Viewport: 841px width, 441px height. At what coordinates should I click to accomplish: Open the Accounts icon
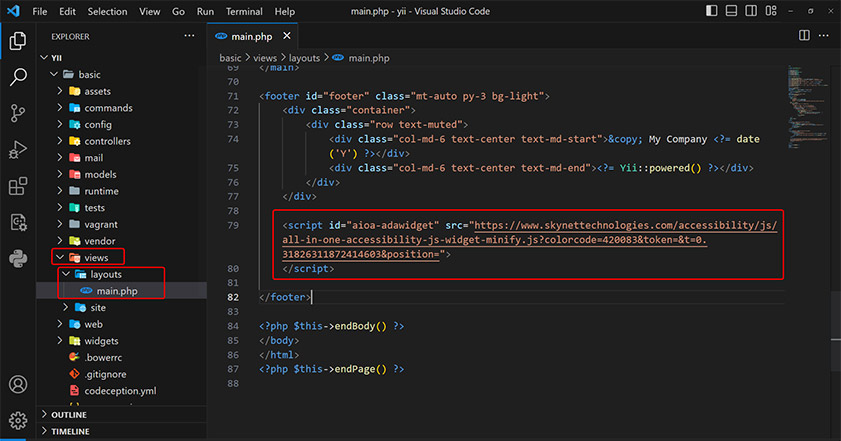pyautogui.click(x=18, y=384)
